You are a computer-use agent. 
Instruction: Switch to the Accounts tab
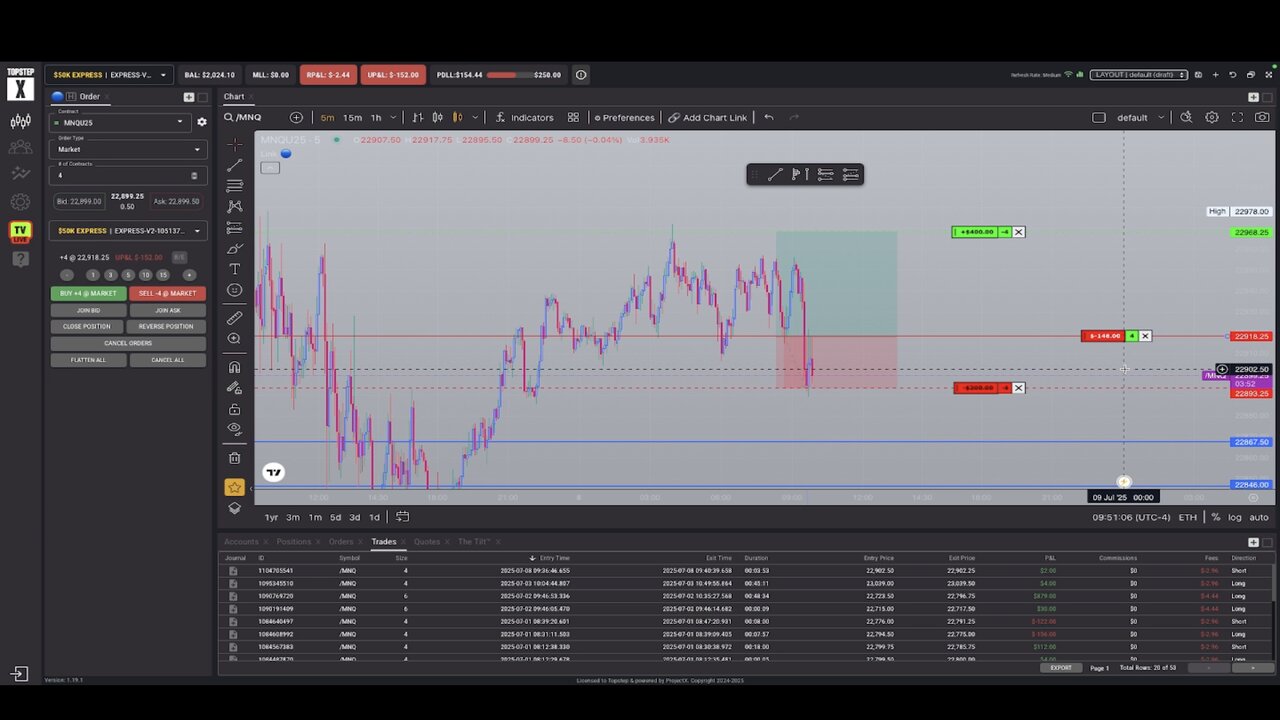pos(241,542)
